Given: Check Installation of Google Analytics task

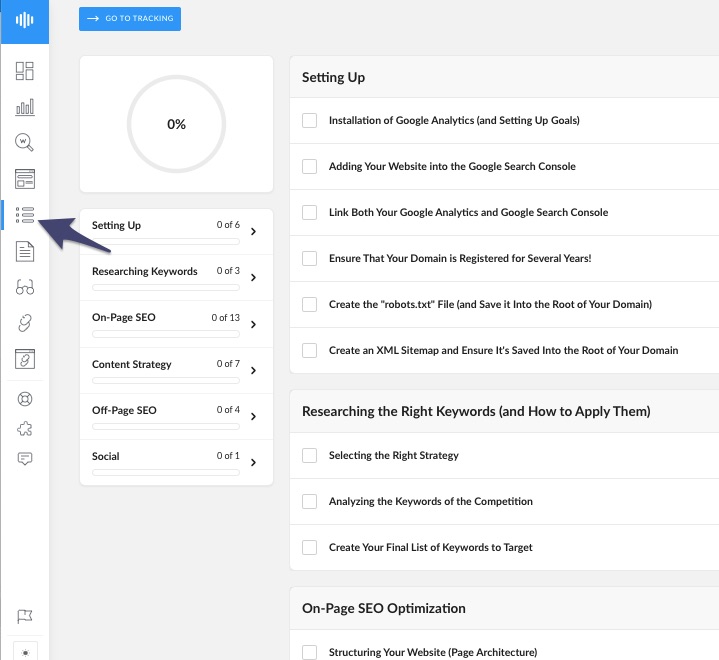Looking at the screenshot, I should [310, 121].
